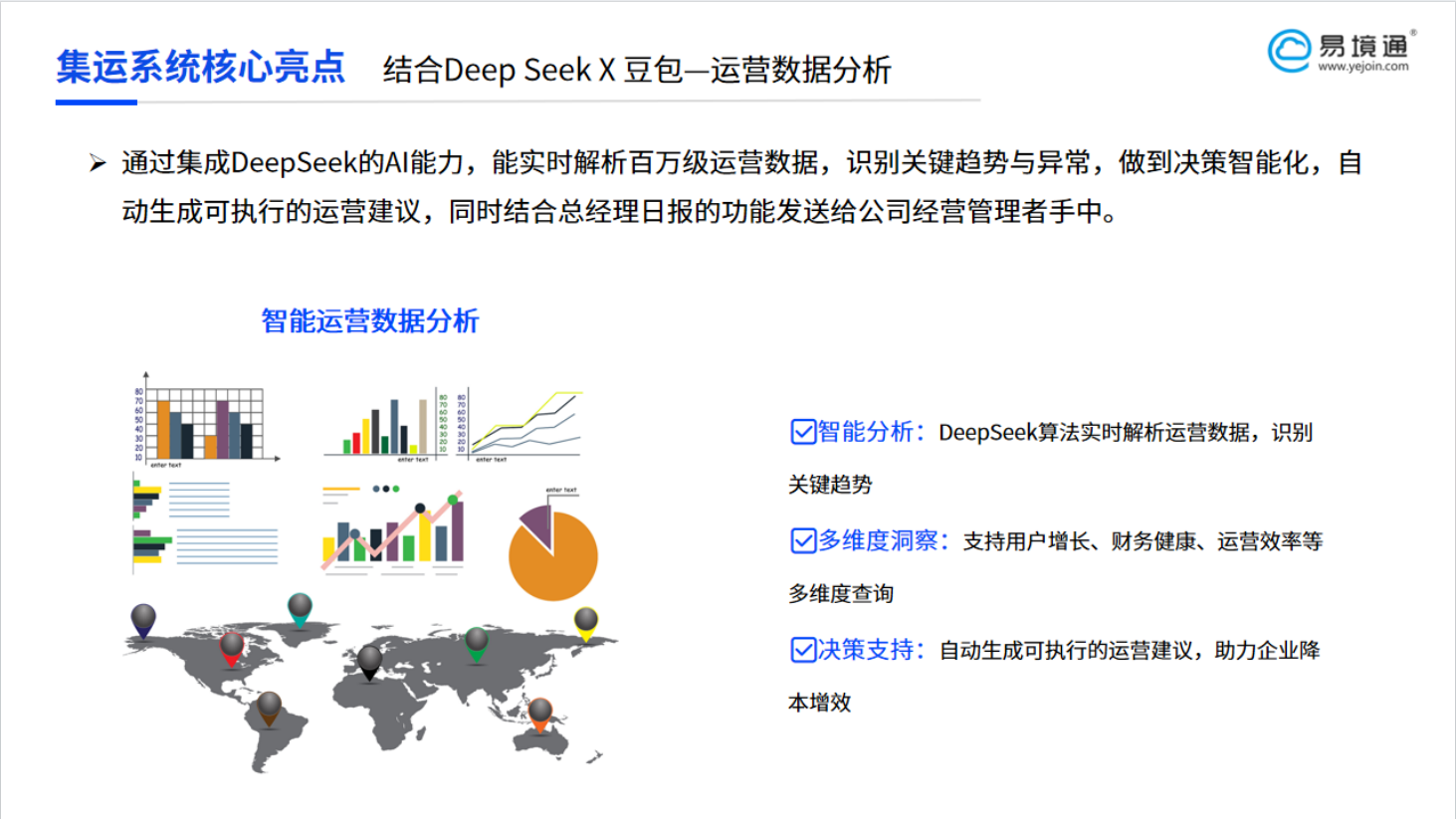This screenshot has width=1456, height=819.
Task: Toggle the 多维度洞察 checkbox
Action: [x=803, y=540]
